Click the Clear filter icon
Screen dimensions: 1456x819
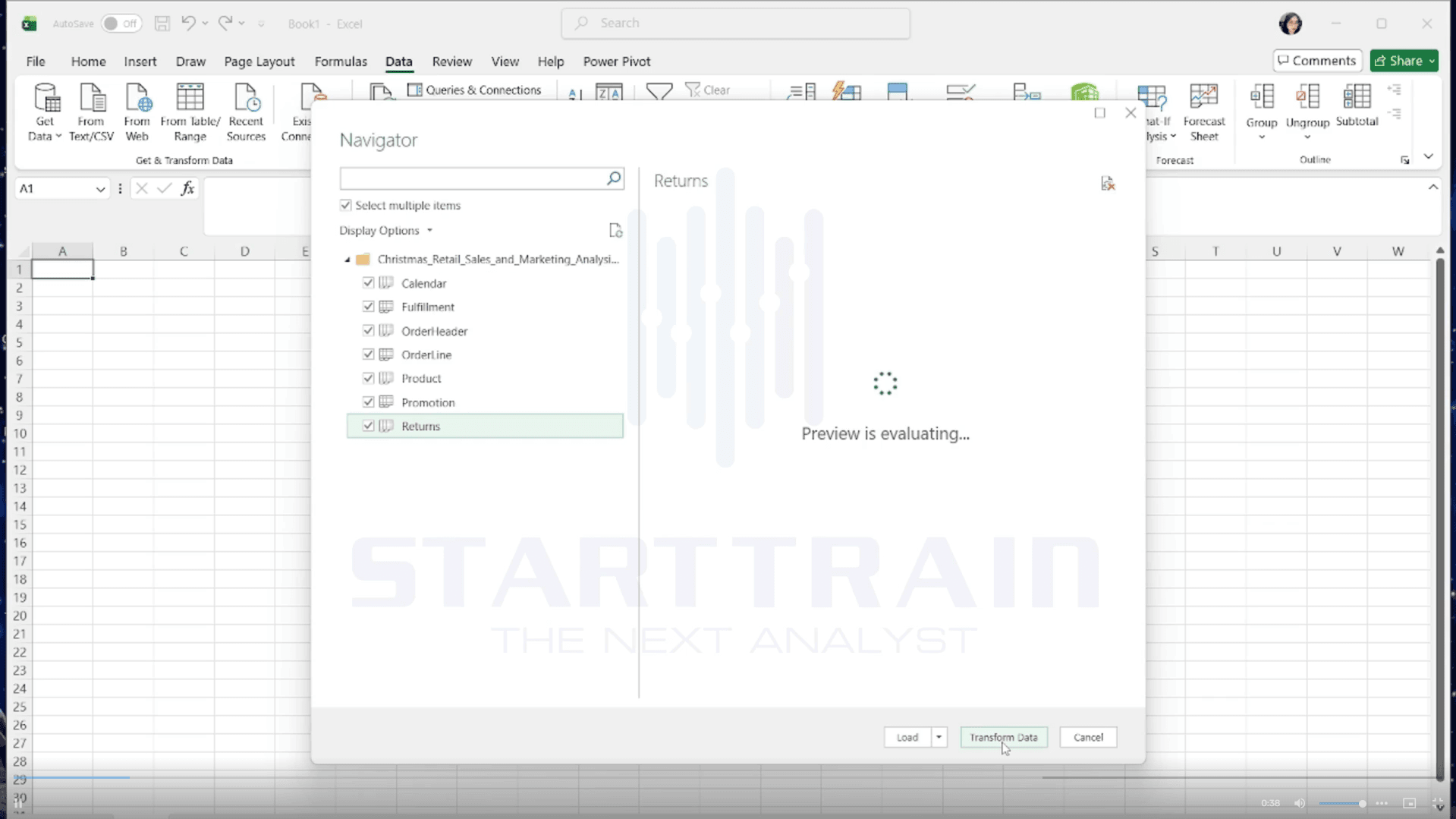707,90
